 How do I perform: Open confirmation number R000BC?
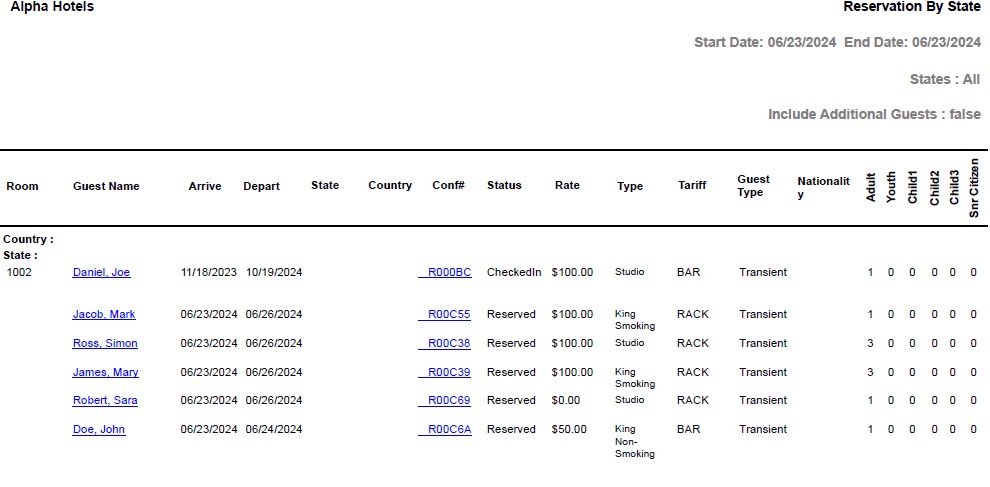(448, 272)
